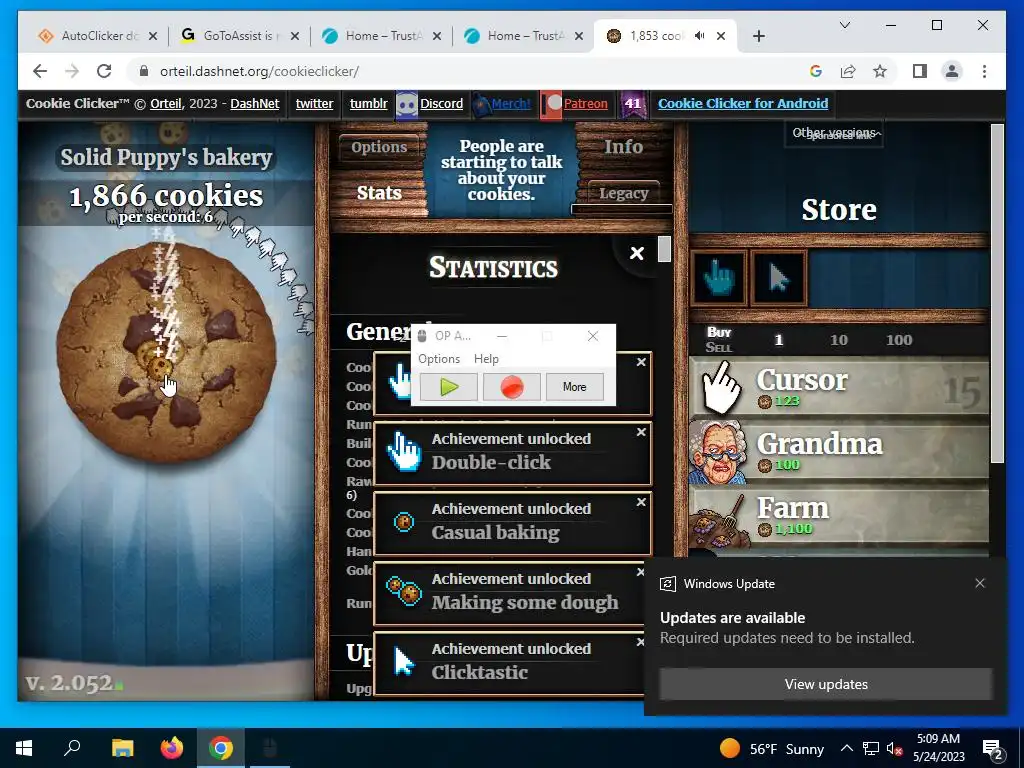The width and height of the screenshot is (1024, 768).
Task: Dismiss the Casual baking achievement notification
Action: pos(641,502)
